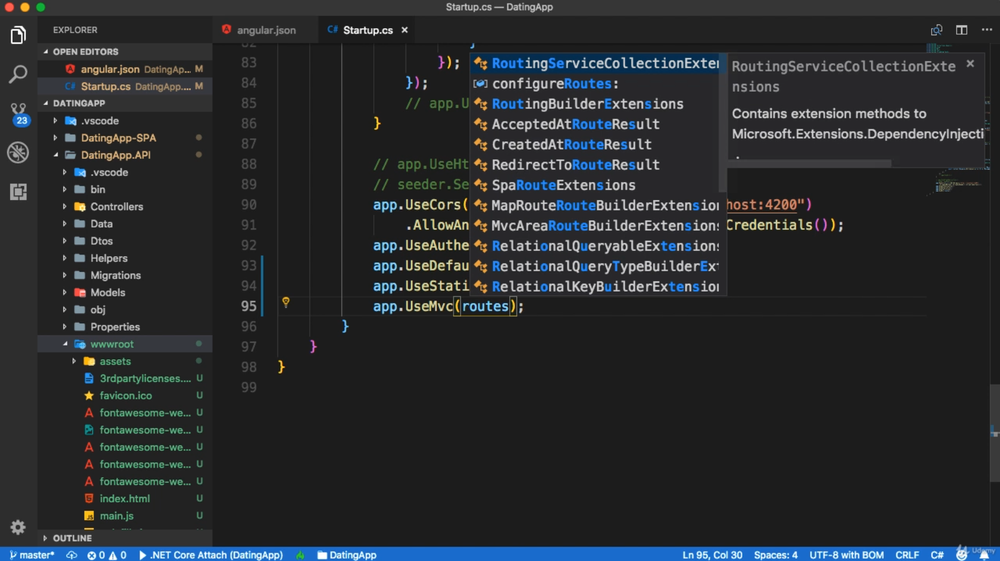Choose AcceptedAtRouteResult suggestion
This screenshot has height=561, width=1000.
595,124
